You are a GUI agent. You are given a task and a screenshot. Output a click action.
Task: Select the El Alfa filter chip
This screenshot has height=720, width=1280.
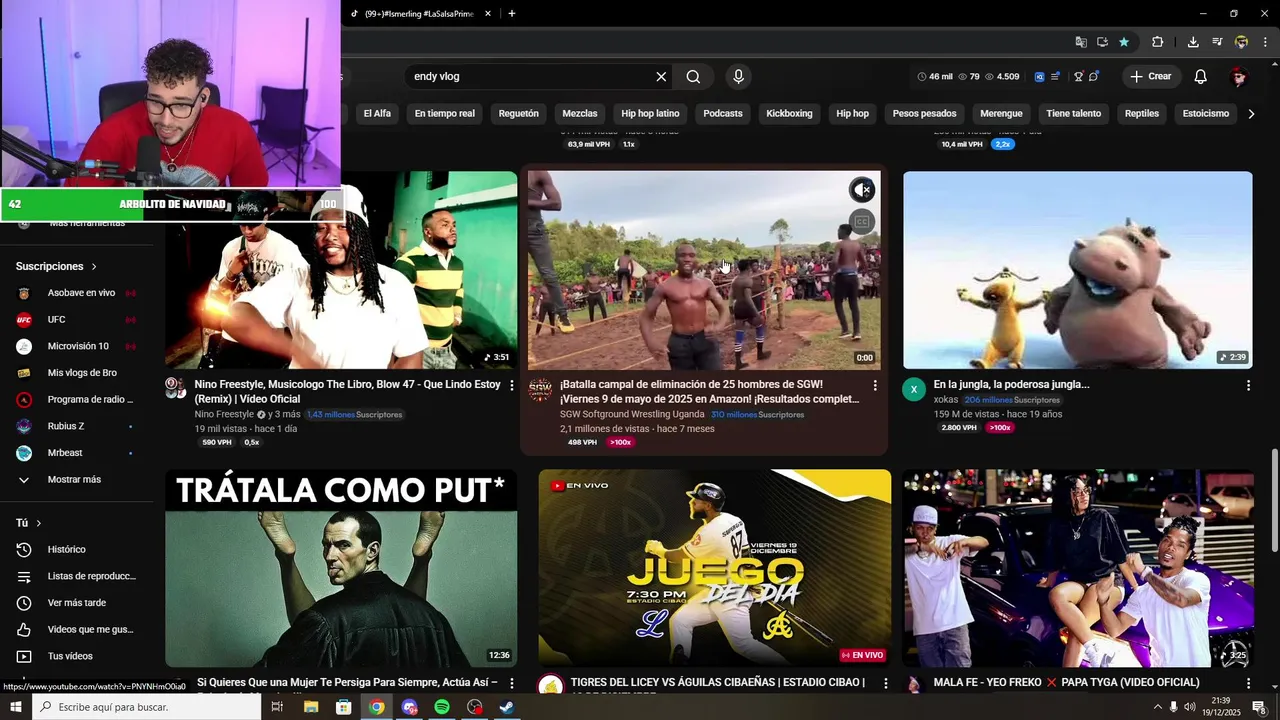click(x=377, y=114)
